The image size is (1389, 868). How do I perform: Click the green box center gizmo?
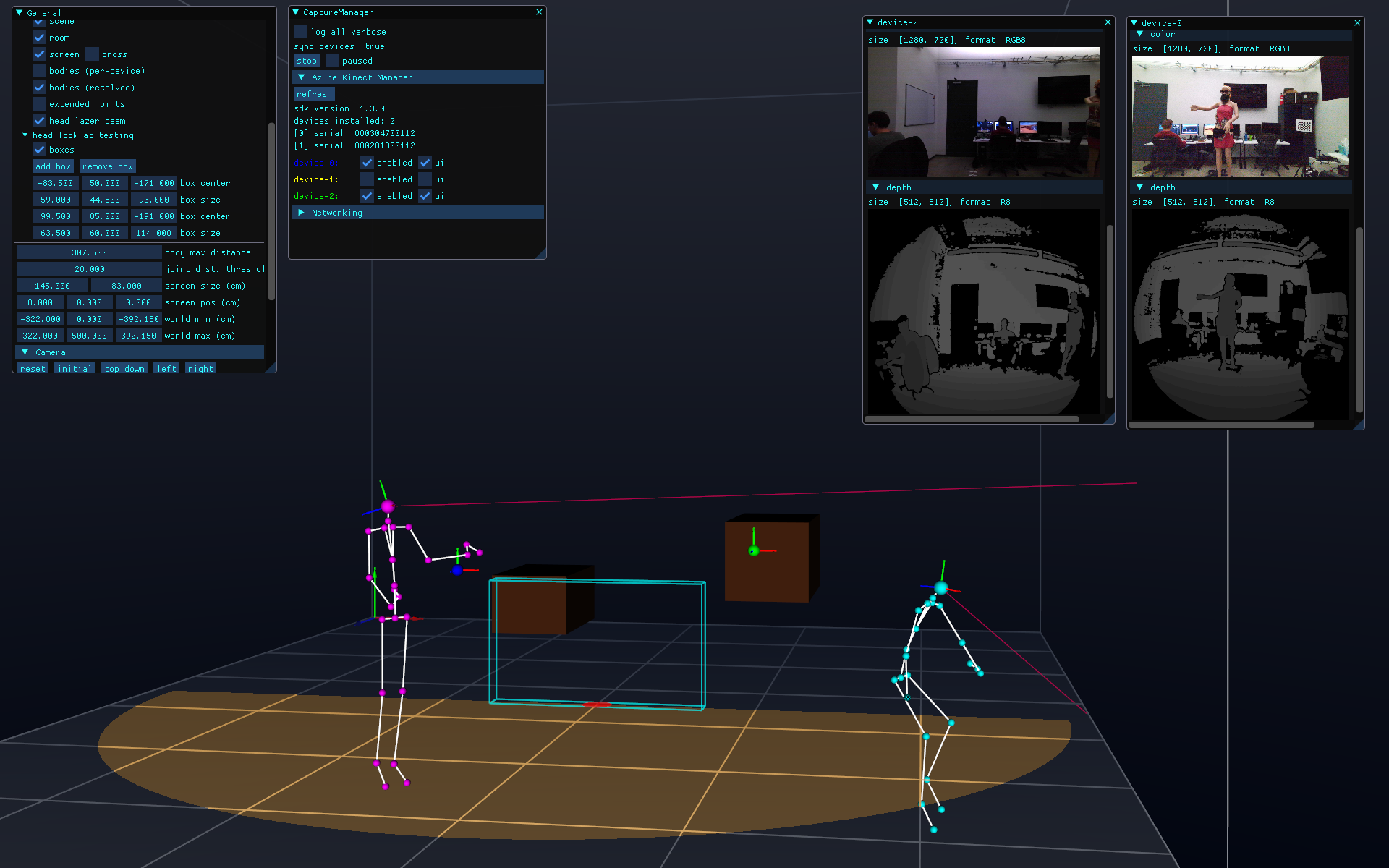pyautogui.click(x=753, y=551)
